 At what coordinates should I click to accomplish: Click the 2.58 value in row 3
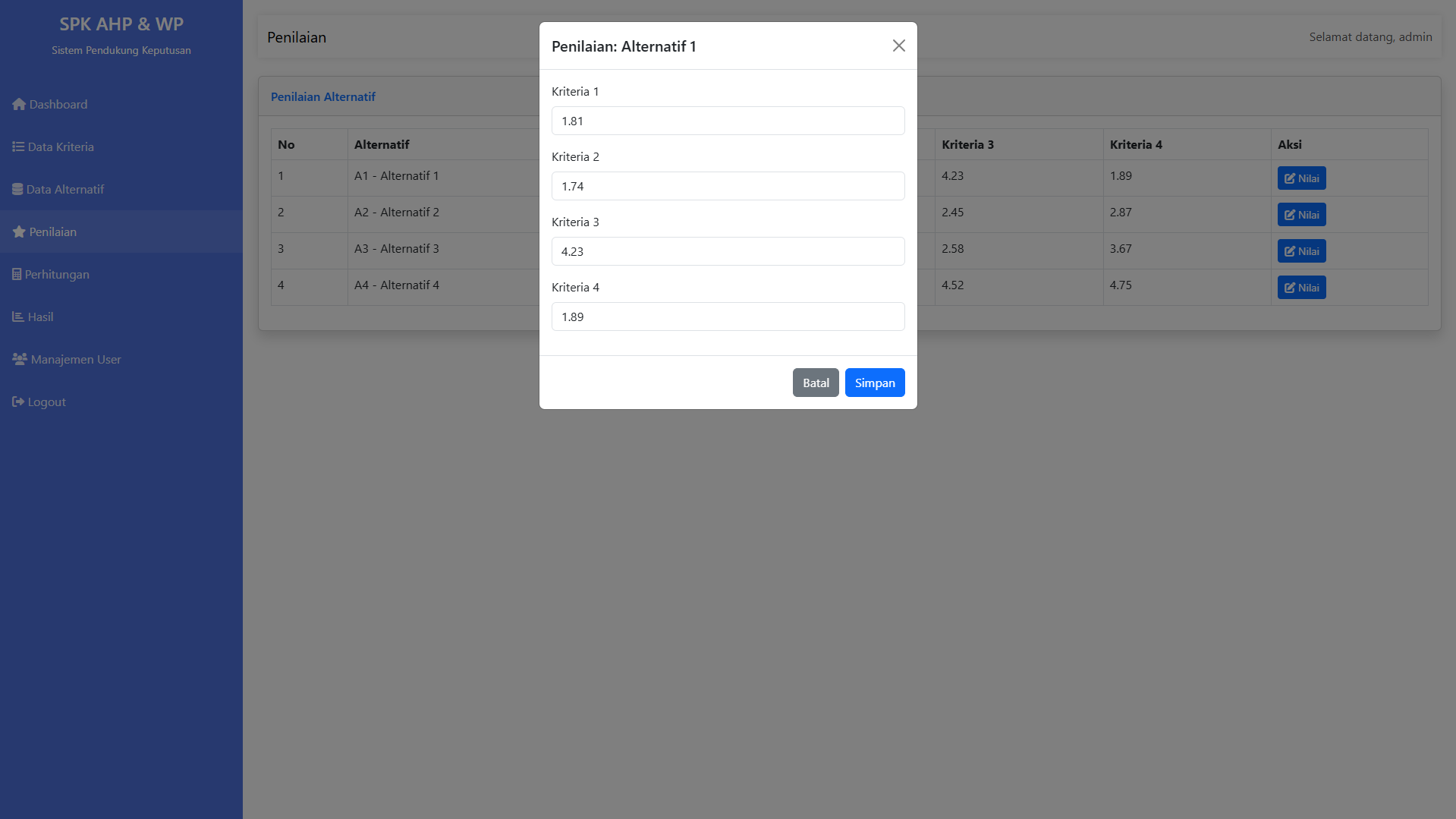(953, 249)
